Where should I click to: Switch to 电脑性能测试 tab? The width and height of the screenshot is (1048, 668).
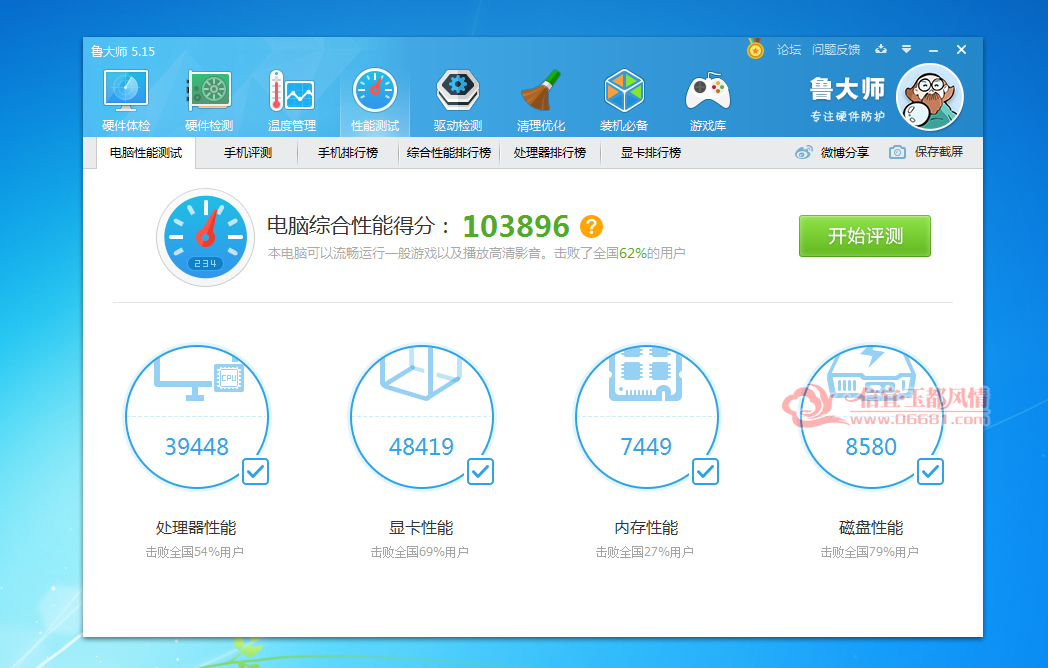click(x=146, y=153)
